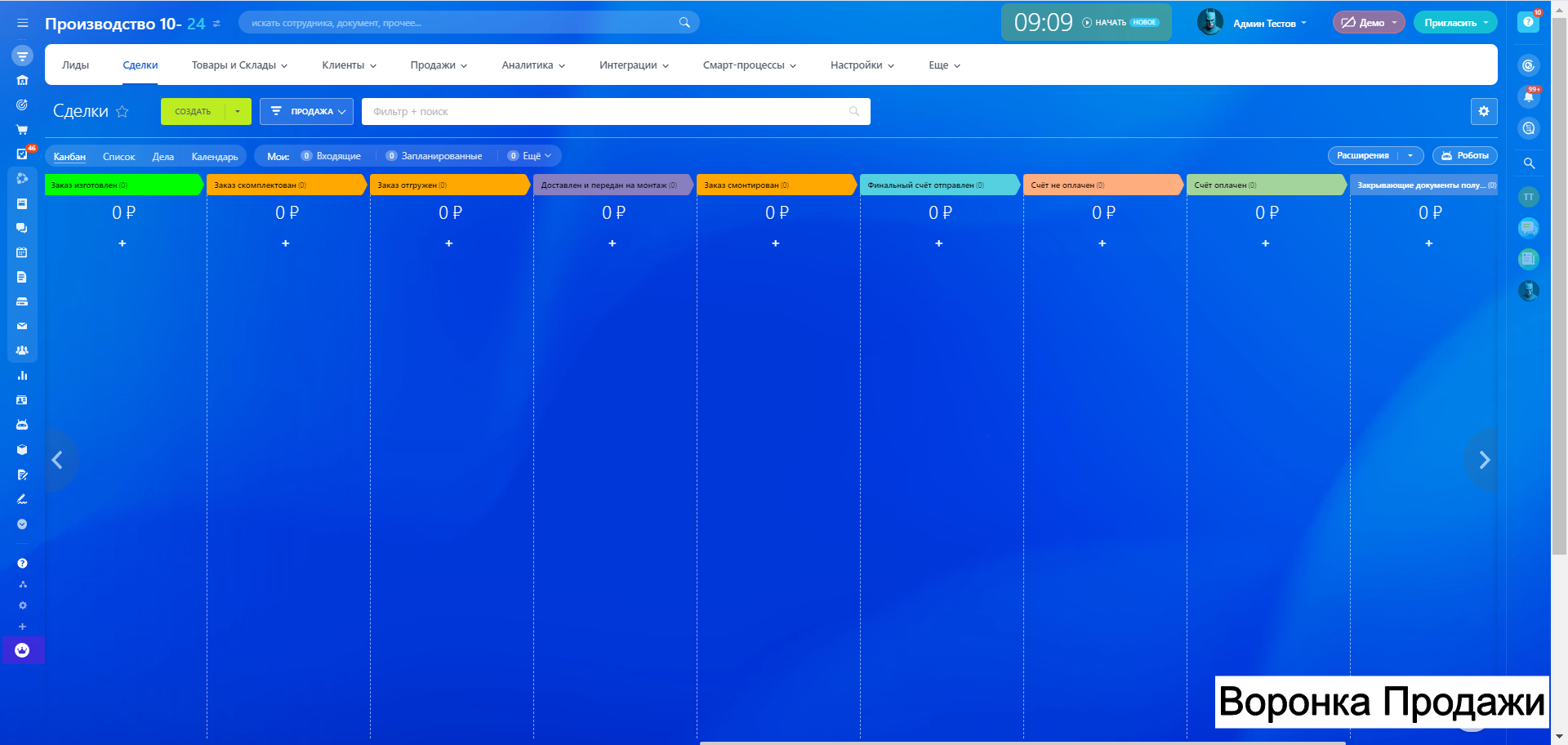The width and height of the screenshot is (1568, 745).
Task: Click the crown tariff icon at sidebar bottom
Action: click(x=22, y=650)
